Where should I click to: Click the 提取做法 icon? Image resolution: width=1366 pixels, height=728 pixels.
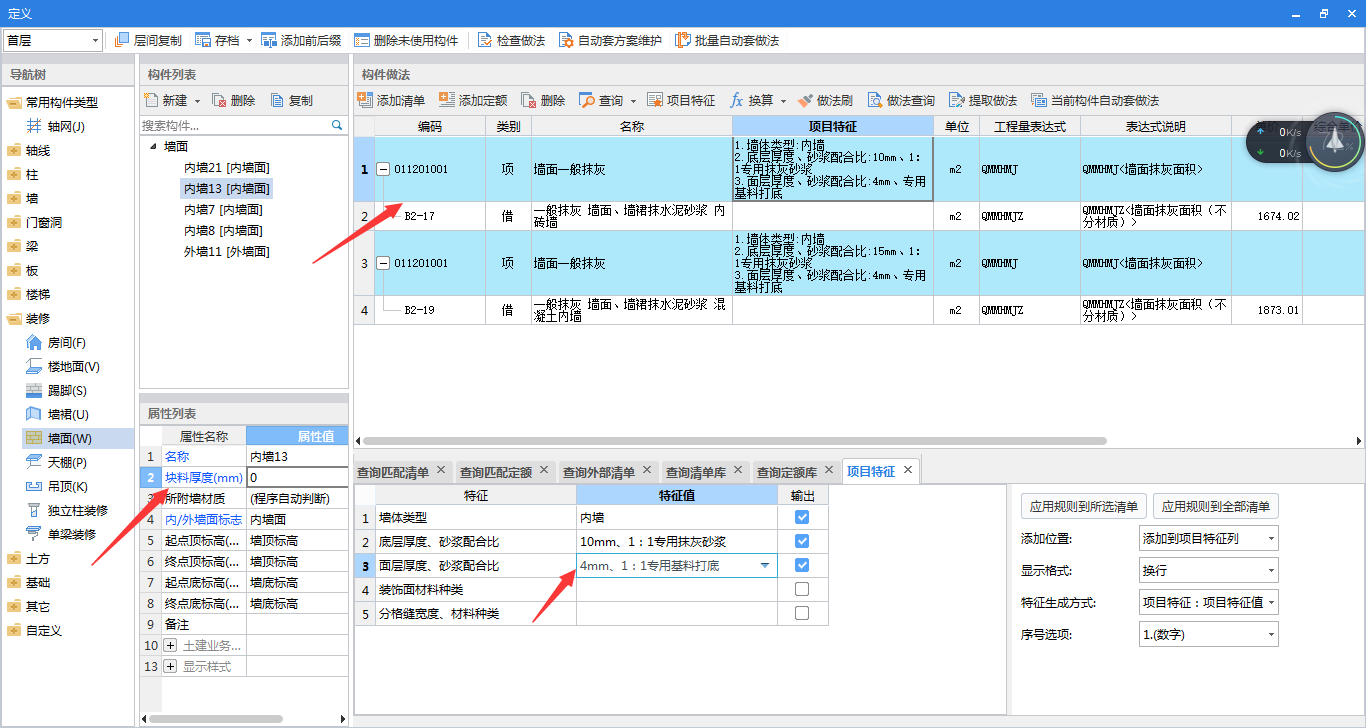(957, 100)
